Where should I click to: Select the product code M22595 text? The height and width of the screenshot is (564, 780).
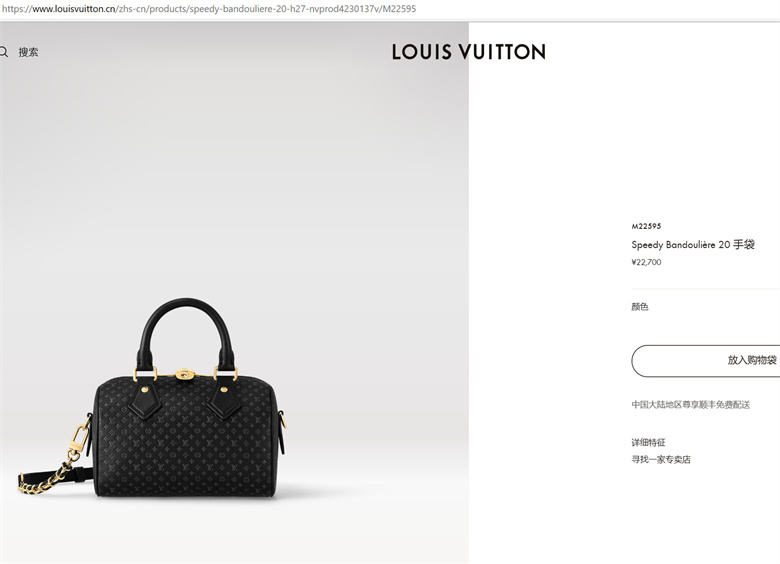click(646, 226)
